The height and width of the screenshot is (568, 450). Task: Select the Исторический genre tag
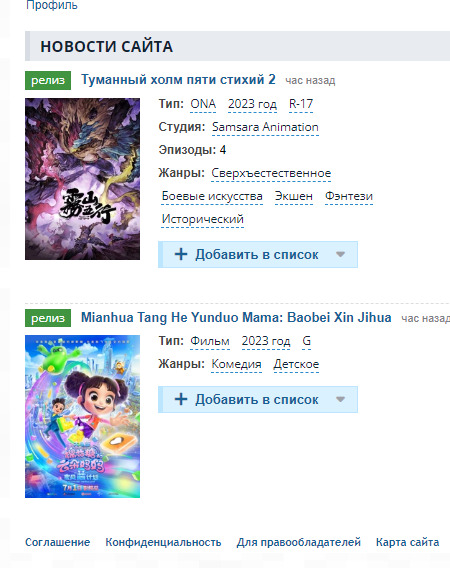pos(203,219)
